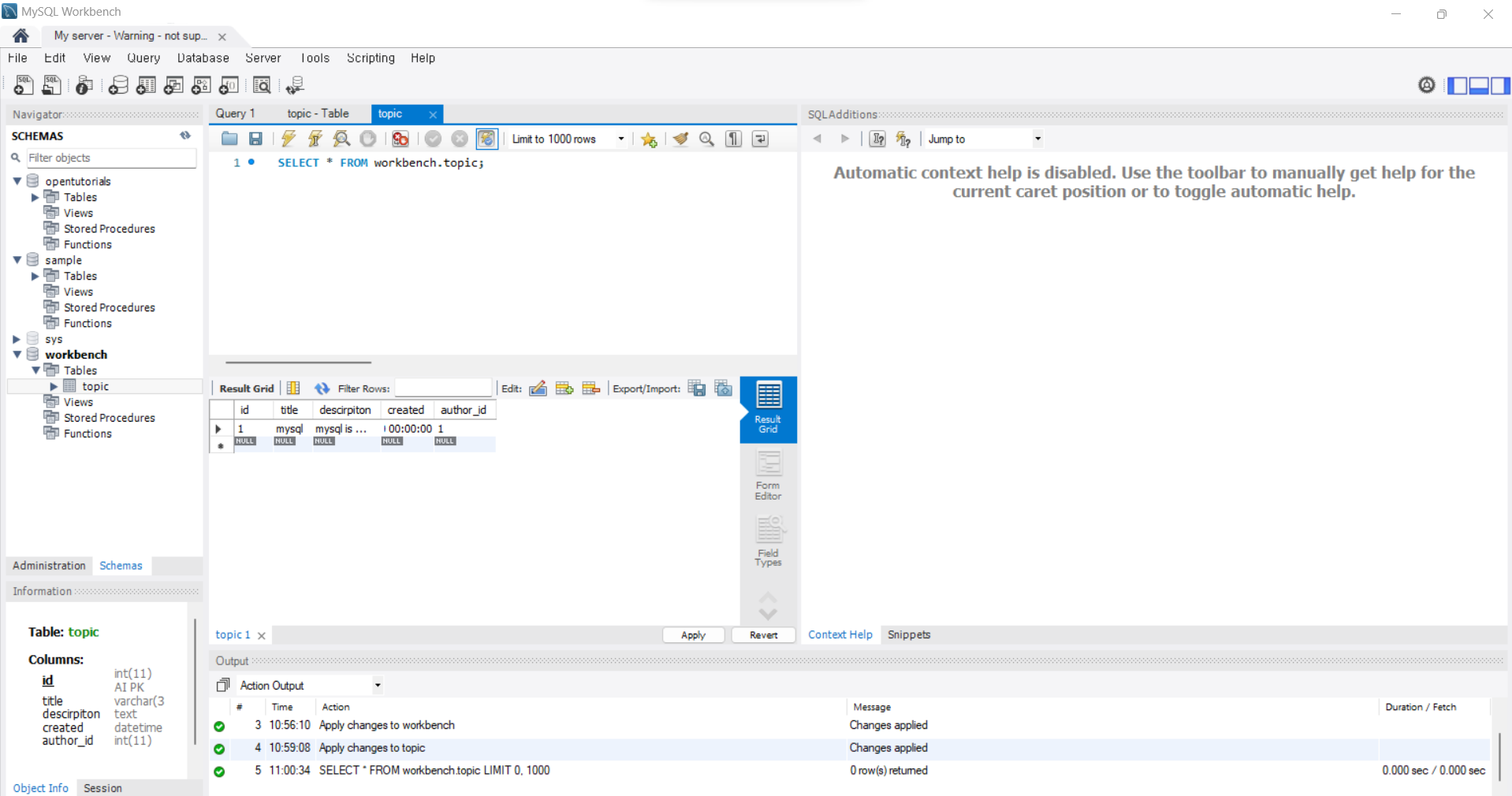Toggle the bottom output panel visibility

1479,85
